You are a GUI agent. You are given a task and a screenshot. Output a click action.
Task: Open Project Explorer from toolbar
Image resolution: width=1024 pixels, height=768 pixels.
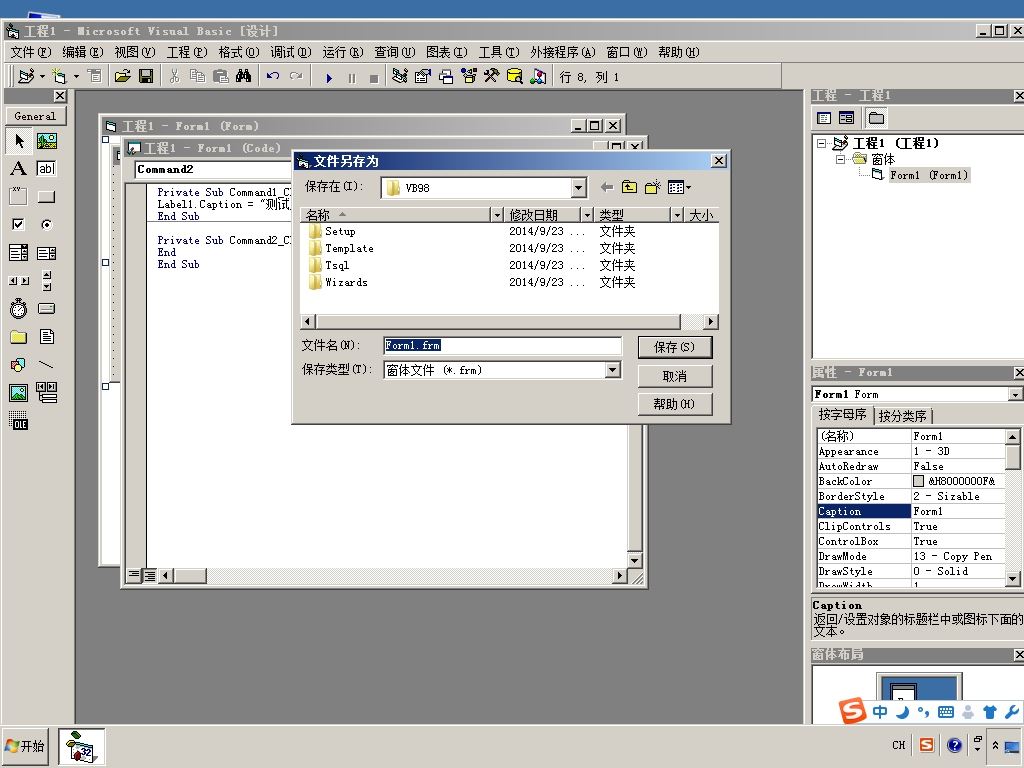coord(400,76)
